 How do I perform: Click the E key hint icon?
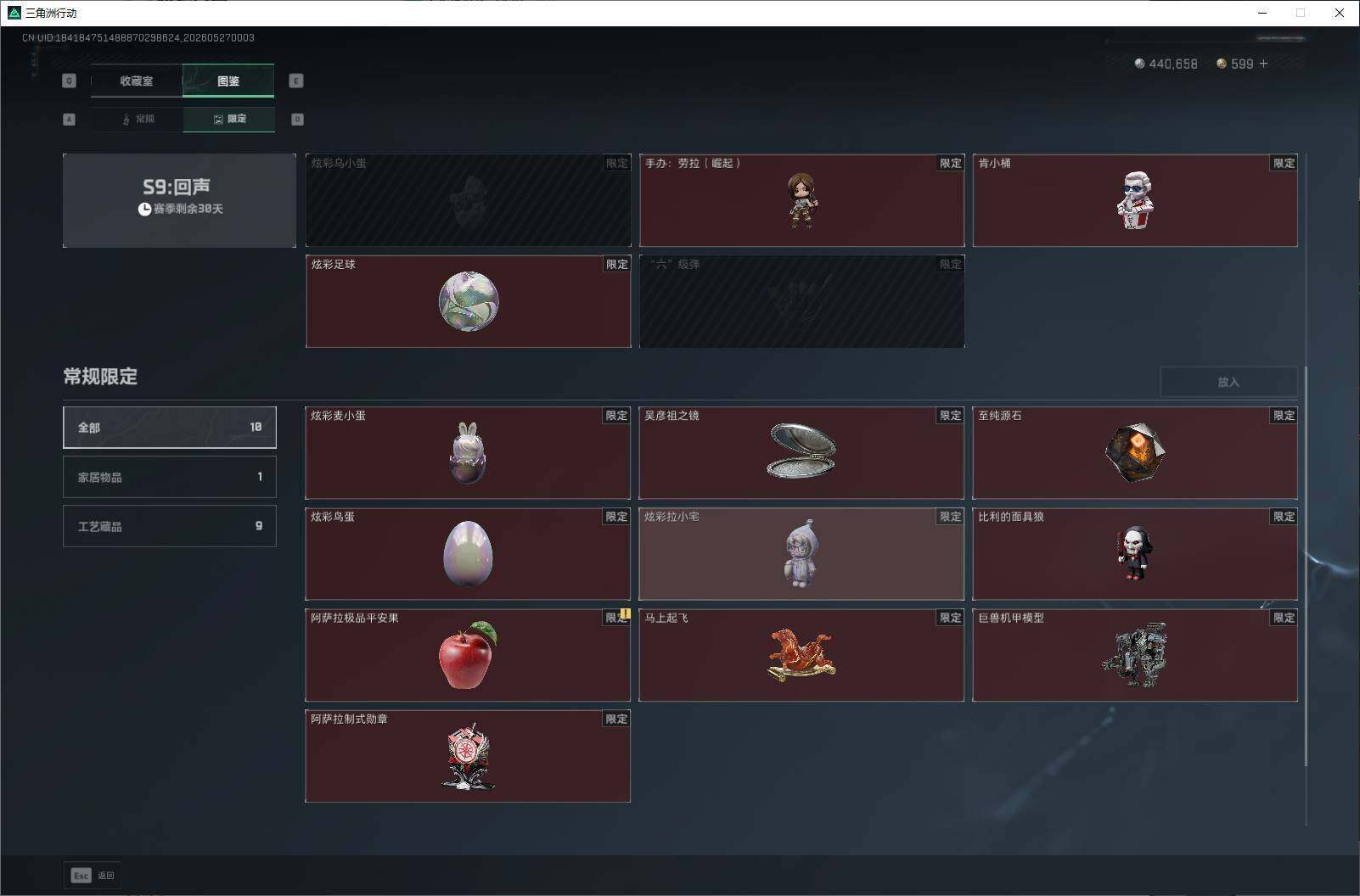(296, 81)
